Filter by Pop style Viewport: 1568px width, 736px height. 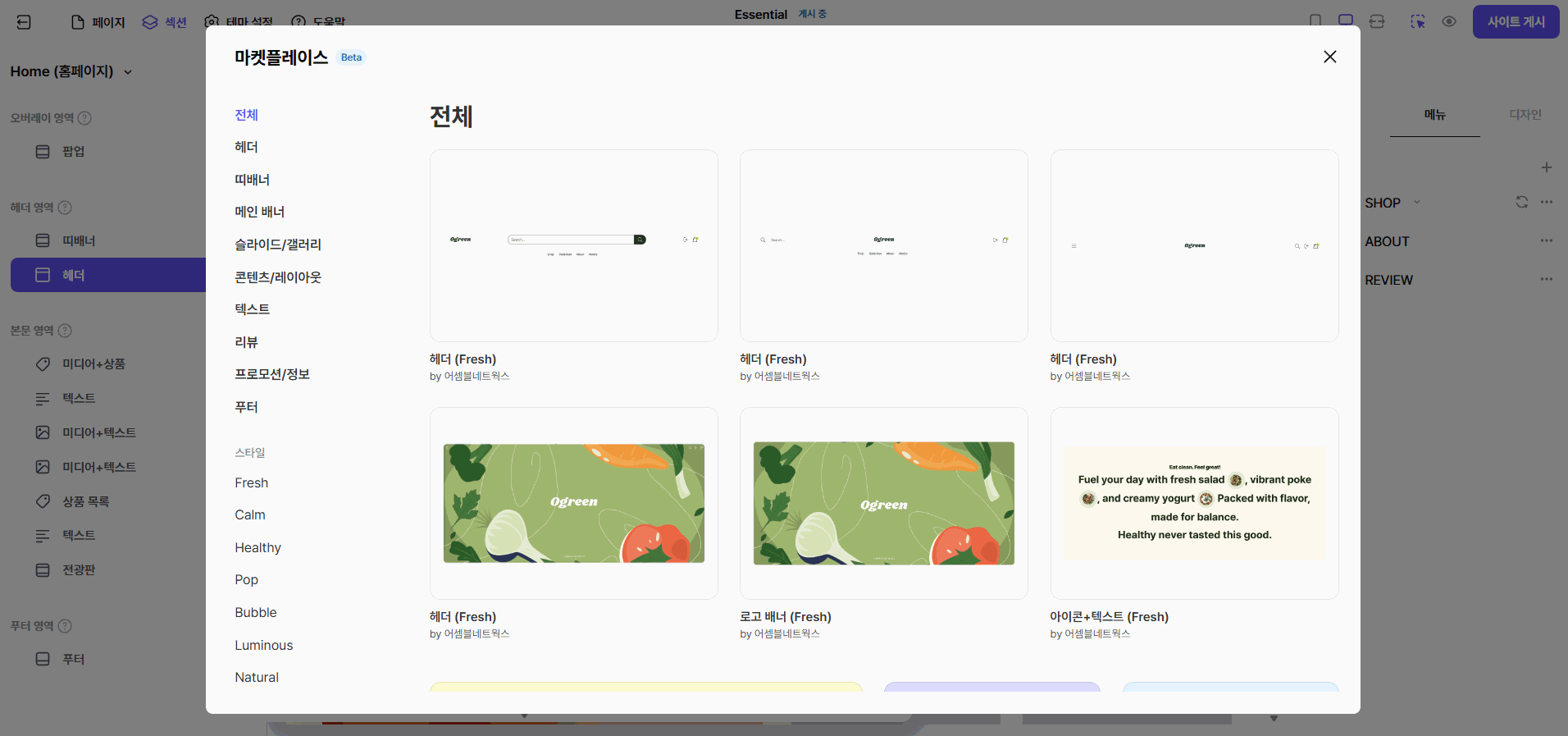pyautogui.click(x=246, y=580)
